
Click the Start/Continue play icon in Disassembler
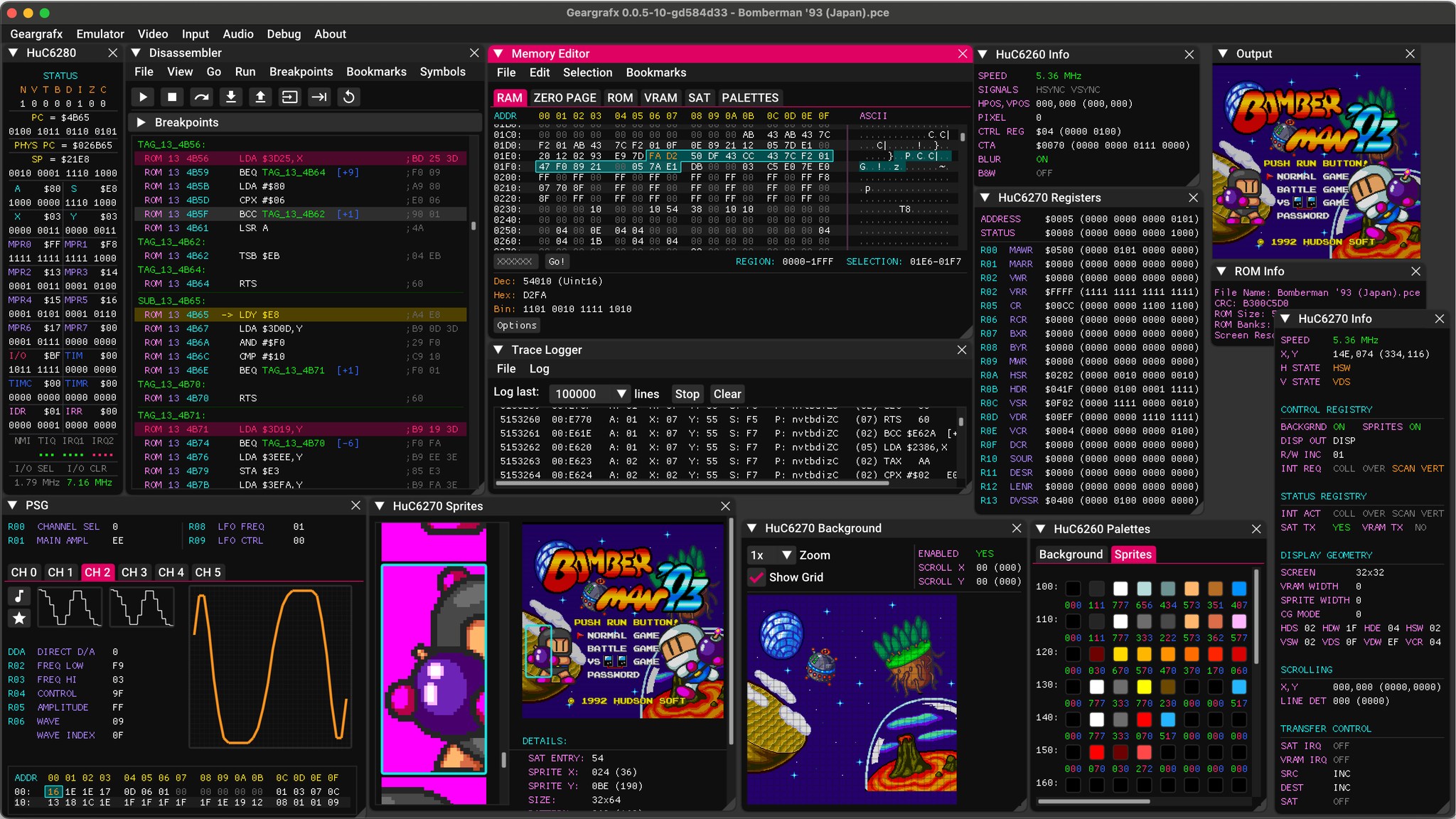[x=143, y=97]
